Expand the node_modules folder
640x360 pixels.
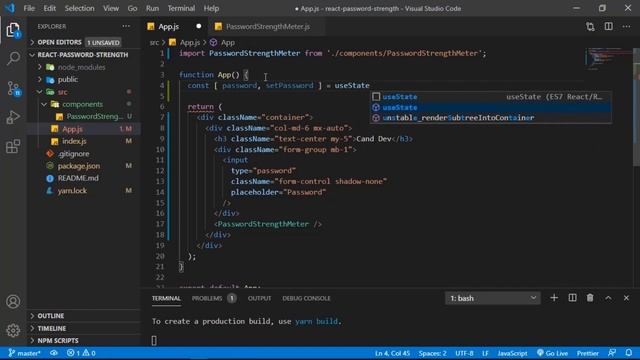[x=84, y=67]
